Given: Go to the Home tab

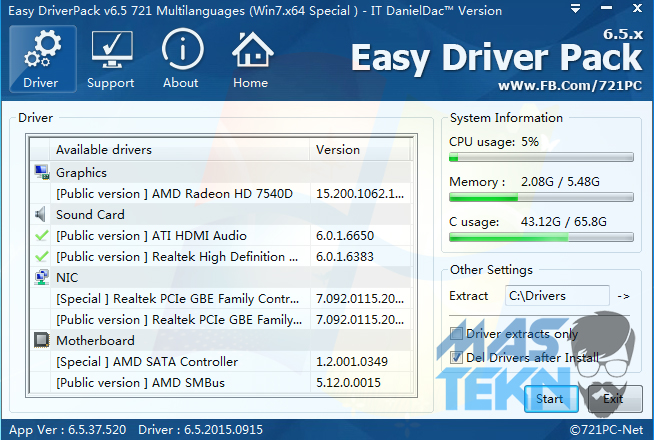Looking at the screenshot, I should coord(251,59).
